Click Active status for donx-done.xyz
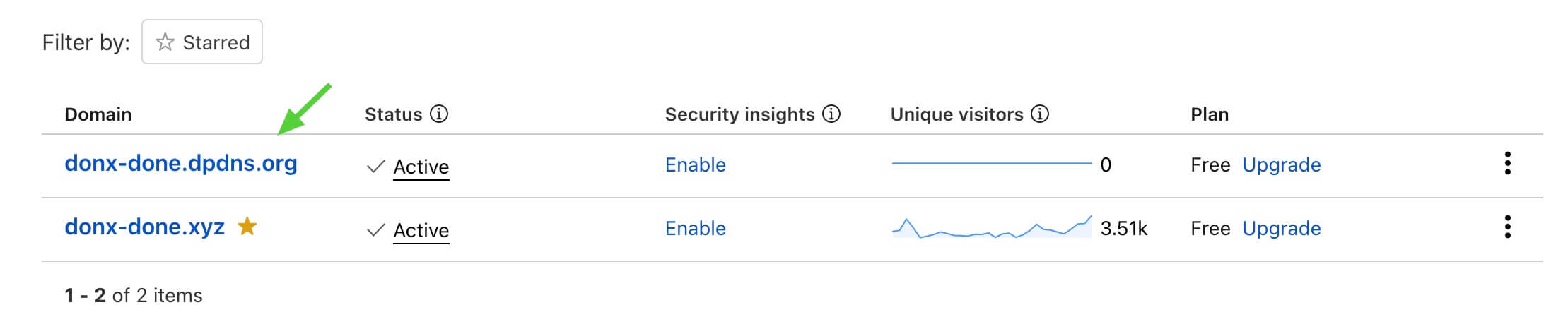This screenshot has height=329, width=1568. (421, 230)
